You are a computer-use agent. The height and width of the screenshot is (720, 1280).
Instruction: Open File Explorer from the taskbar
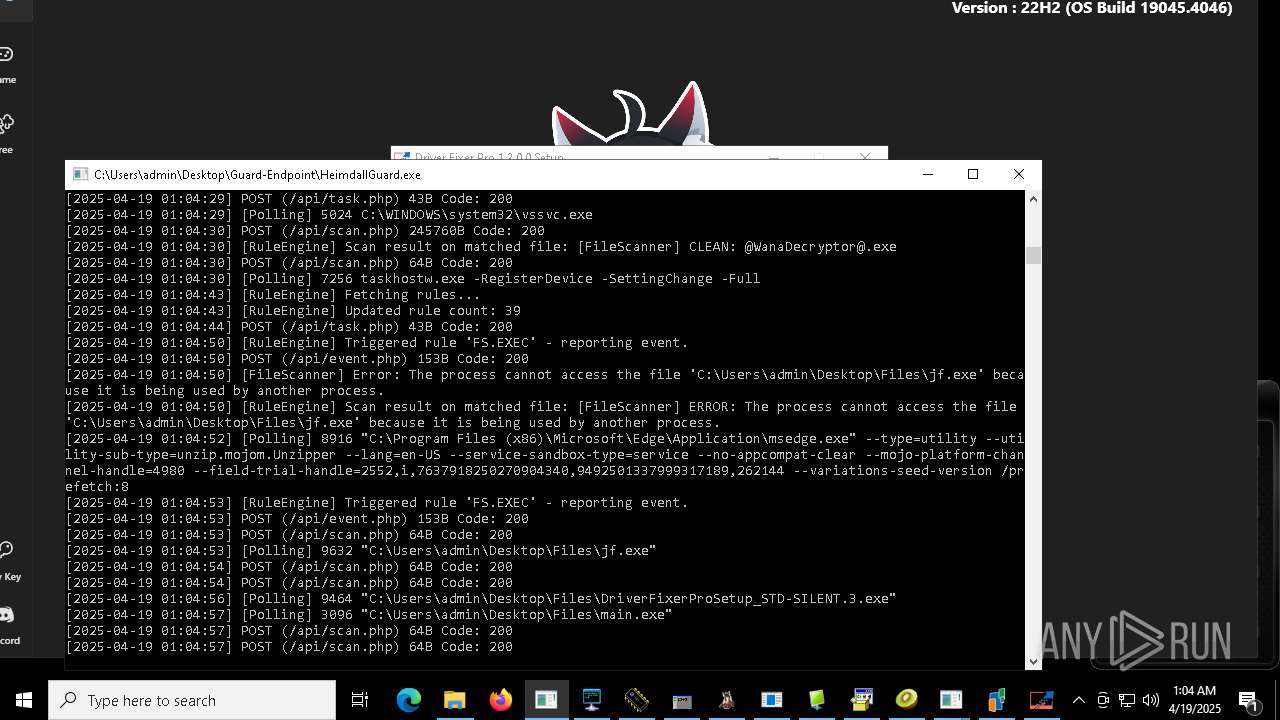[455, 700]
